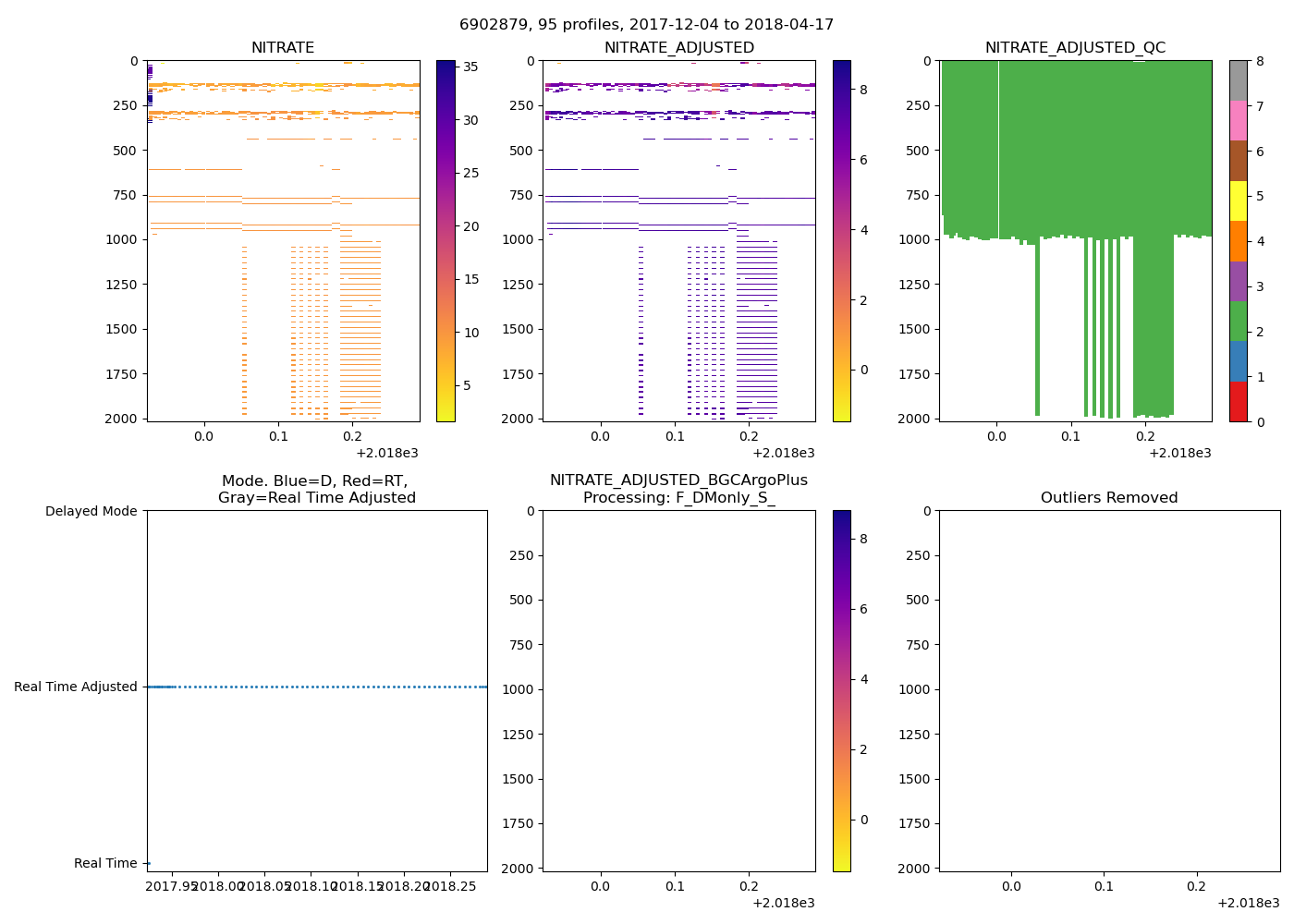Click the NITRATE_ADJUSTED_QC plot title
The image size is (1294, 924).
point(1075,48)
